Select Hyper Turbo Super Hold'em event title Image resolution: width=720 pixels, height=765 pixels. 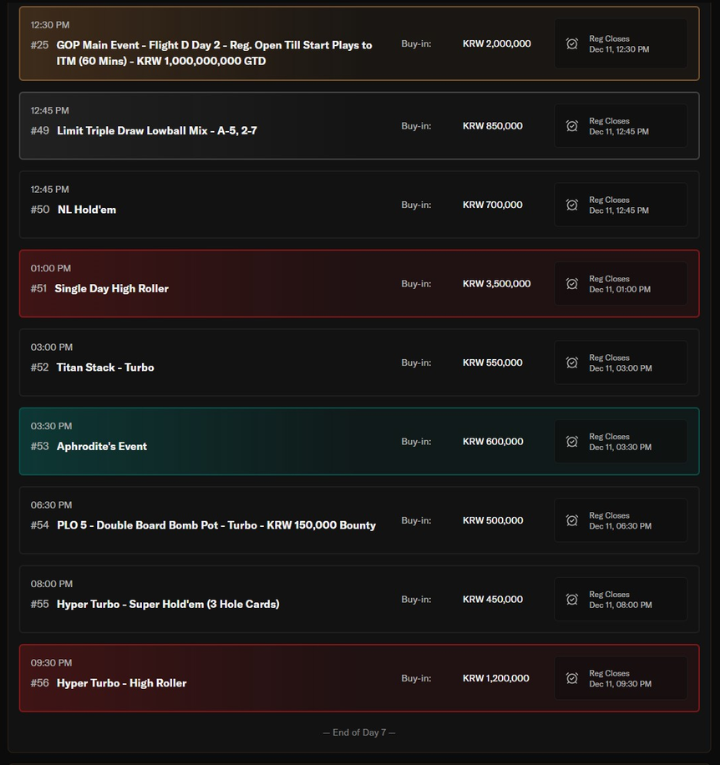click(x=167, y=604)
